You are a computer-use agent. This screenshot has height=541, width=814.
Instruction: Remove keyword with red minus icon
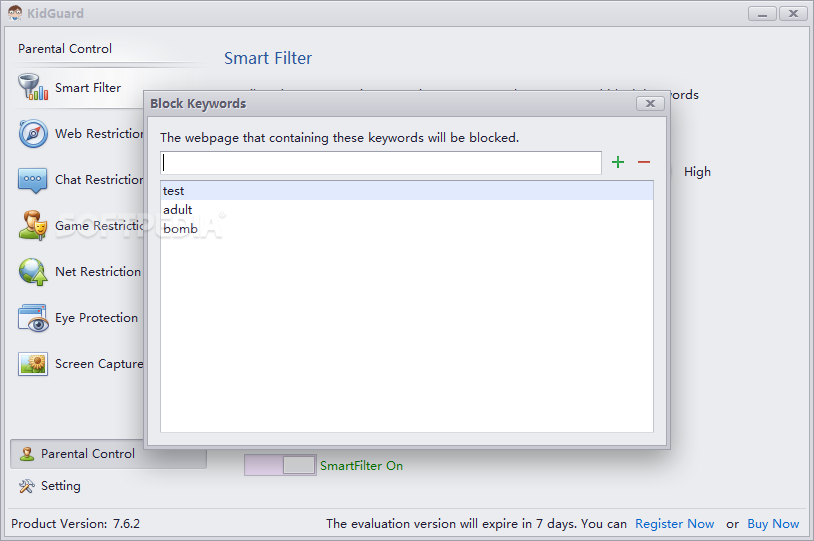[644, 162]
